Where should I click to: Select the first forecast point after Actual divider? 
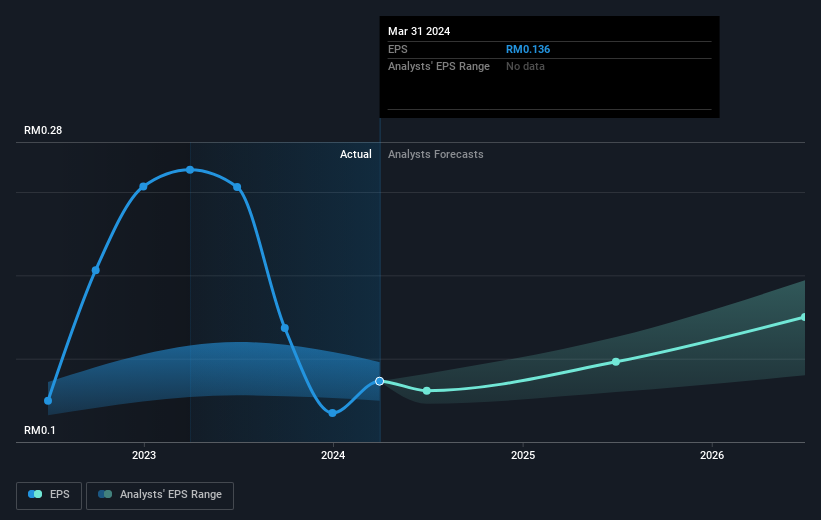pyautogui.click(x=427, y=391)
